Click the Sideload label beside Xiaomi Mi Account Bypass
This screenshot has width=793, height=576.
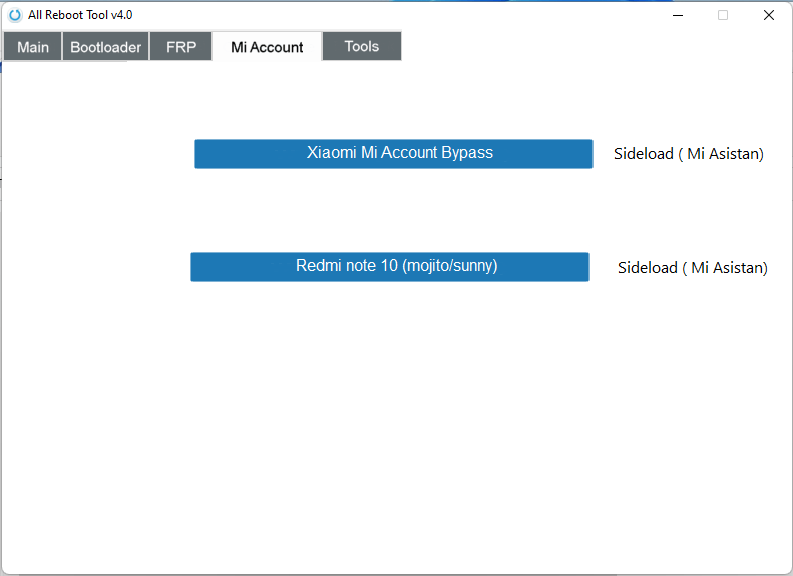tap(688, 154)
